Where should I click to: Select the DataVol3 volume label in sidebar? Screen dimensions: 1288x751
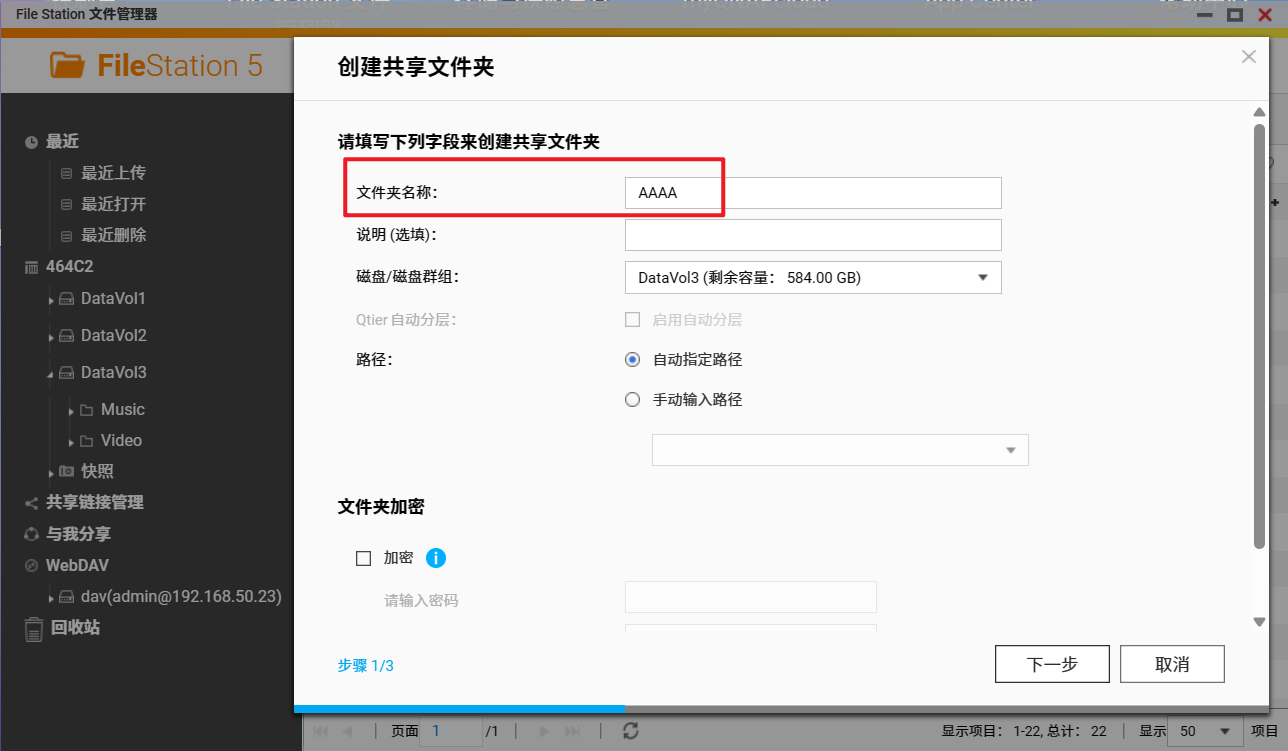[114, 372]
